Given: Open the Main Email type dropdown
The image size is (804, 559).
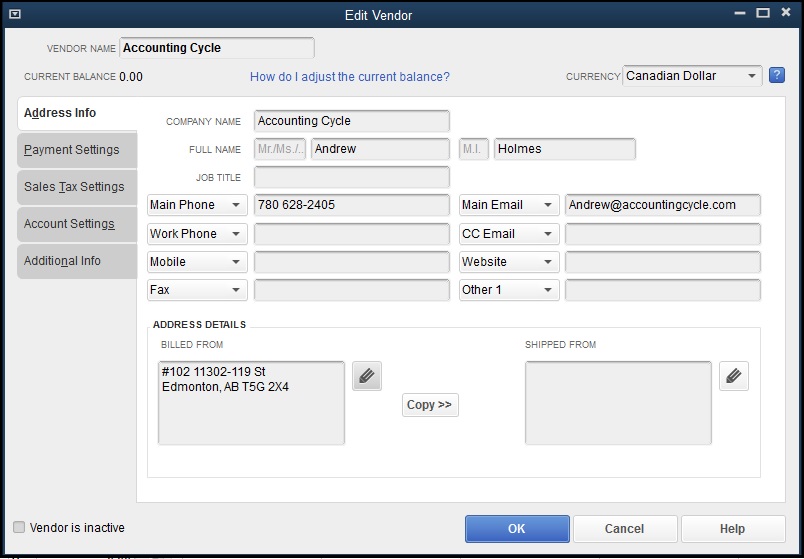Looking at the screenshot, I should pyautogui.click(x=509, y=205).
